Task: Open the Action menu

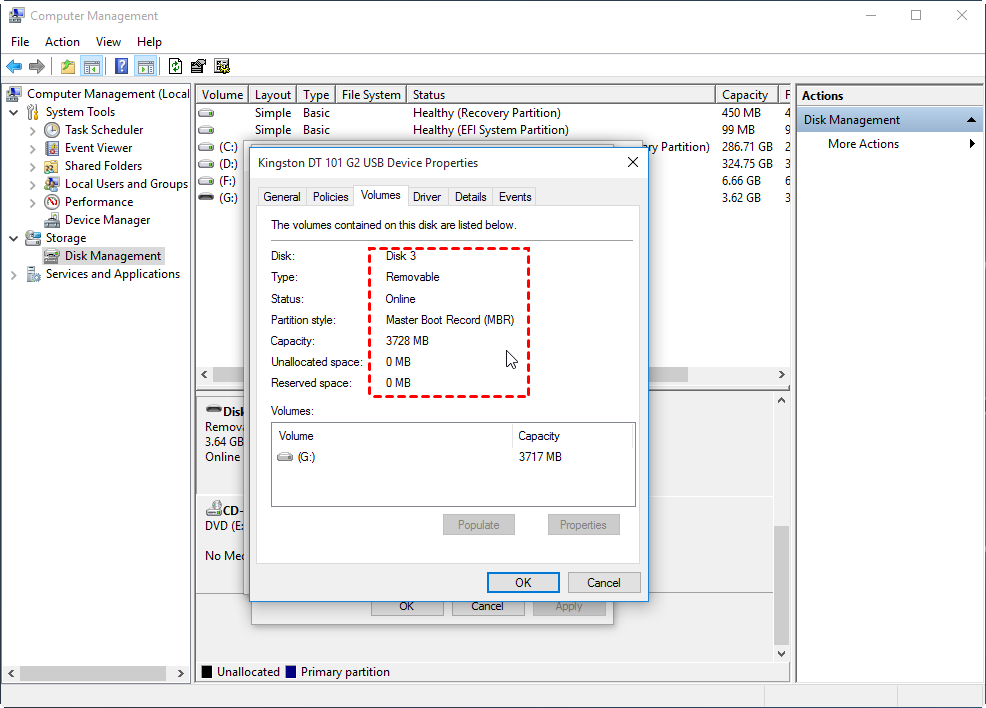Action: (62, 42)
